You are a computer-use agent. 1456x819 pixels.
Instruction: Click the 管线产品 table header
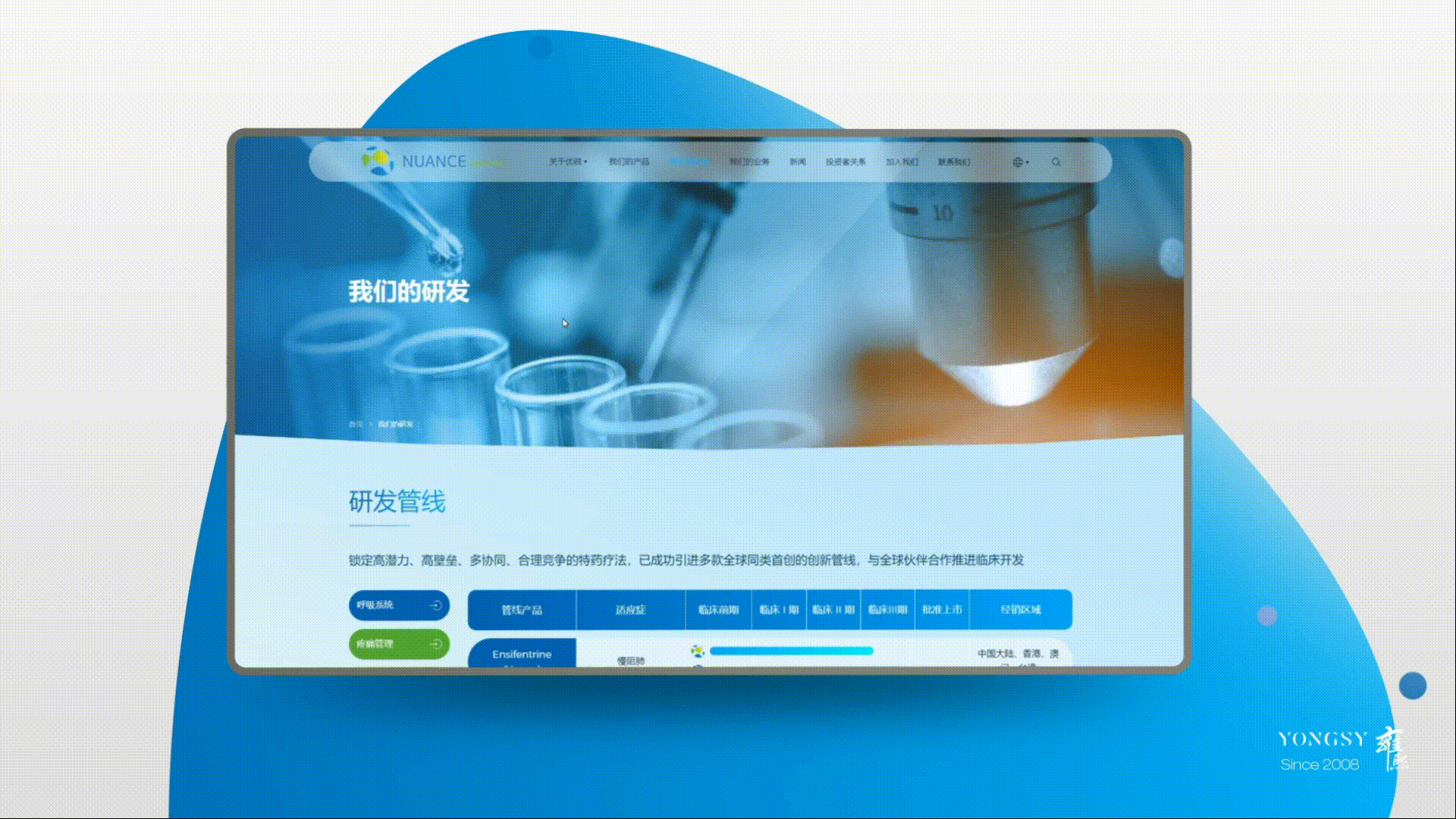pos(522,610)
